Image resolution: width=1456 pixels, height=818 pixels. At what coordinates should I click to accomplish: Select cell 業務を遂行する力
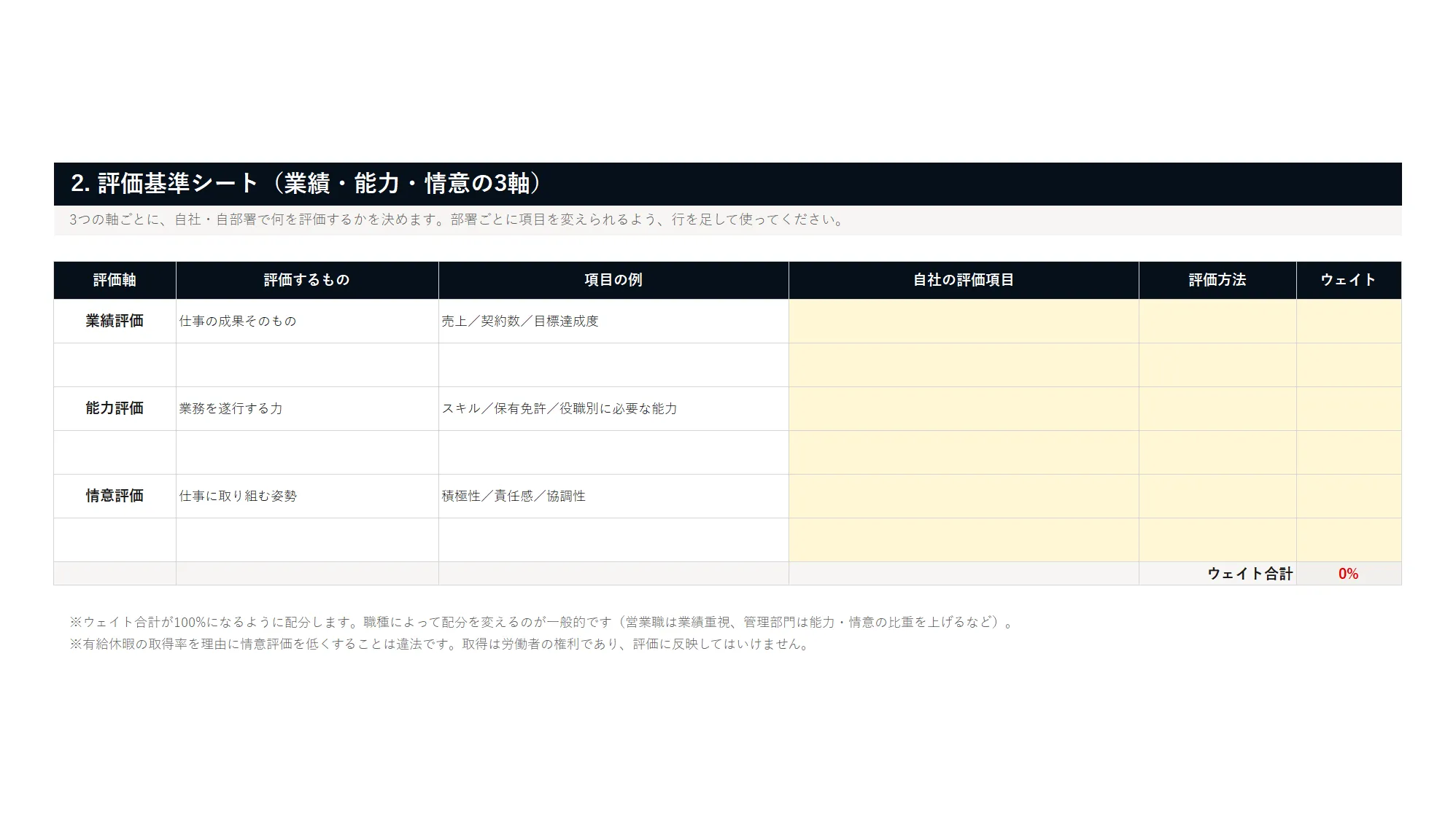click(307, 408)
